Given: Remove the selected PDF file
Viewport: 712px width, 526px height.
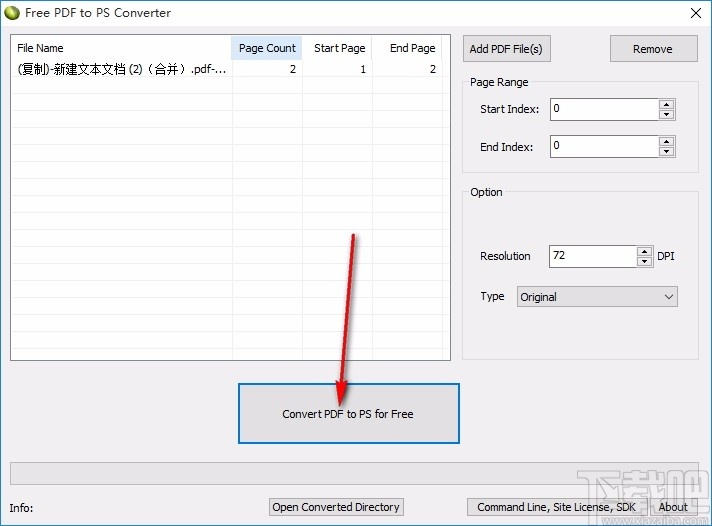Looking at the screenshot, I should click(653, 49).
